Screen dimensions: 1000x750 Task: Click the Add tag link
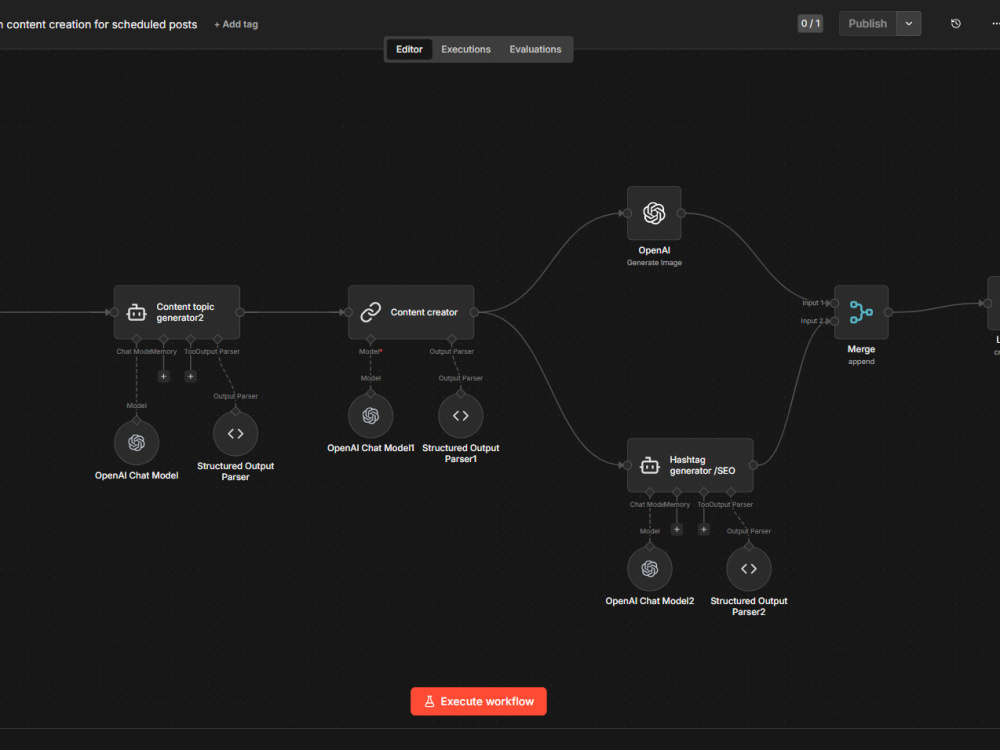pos(236,24)
